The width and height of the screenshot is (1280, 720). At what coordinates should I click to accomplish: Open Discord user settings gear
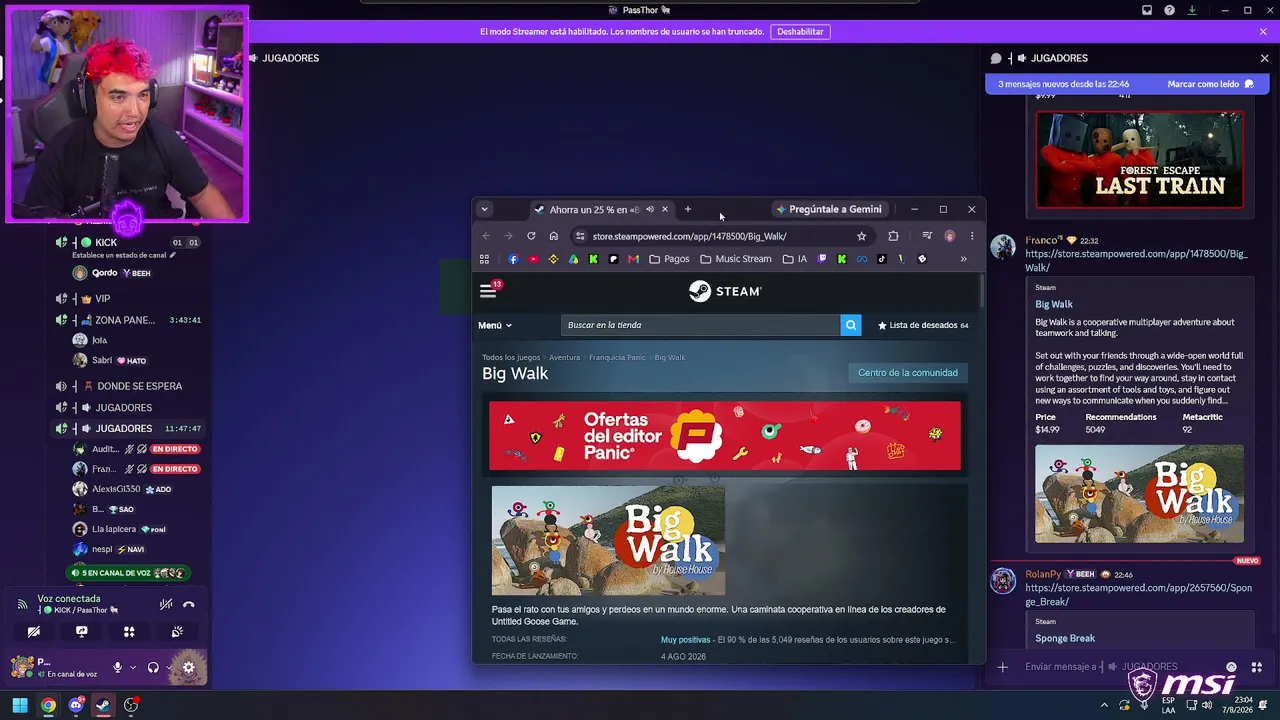coord(188,667)
